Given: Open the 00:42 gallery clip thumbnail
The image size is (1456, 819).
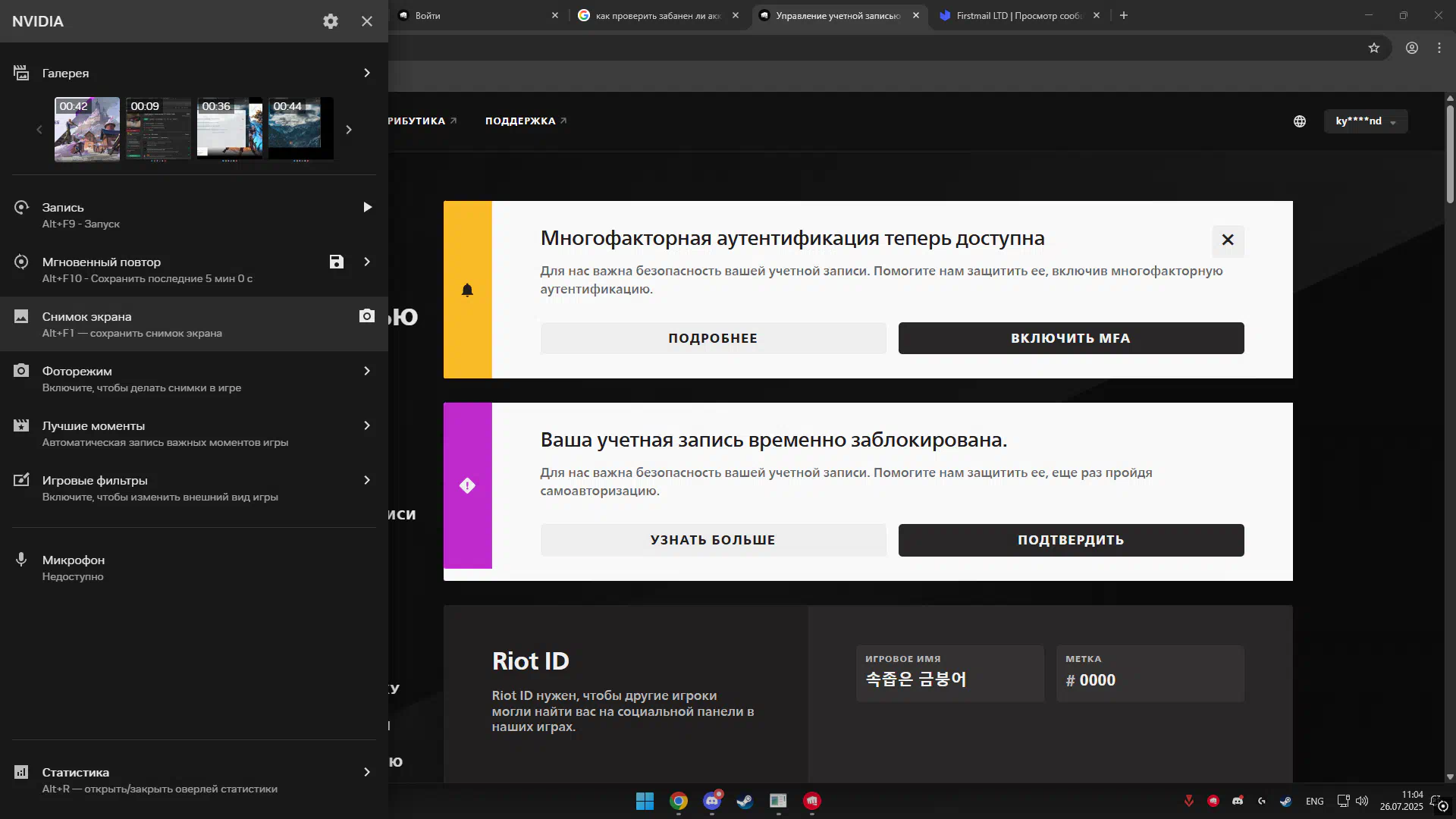Looking at the screenshot, I should (87, 129).
